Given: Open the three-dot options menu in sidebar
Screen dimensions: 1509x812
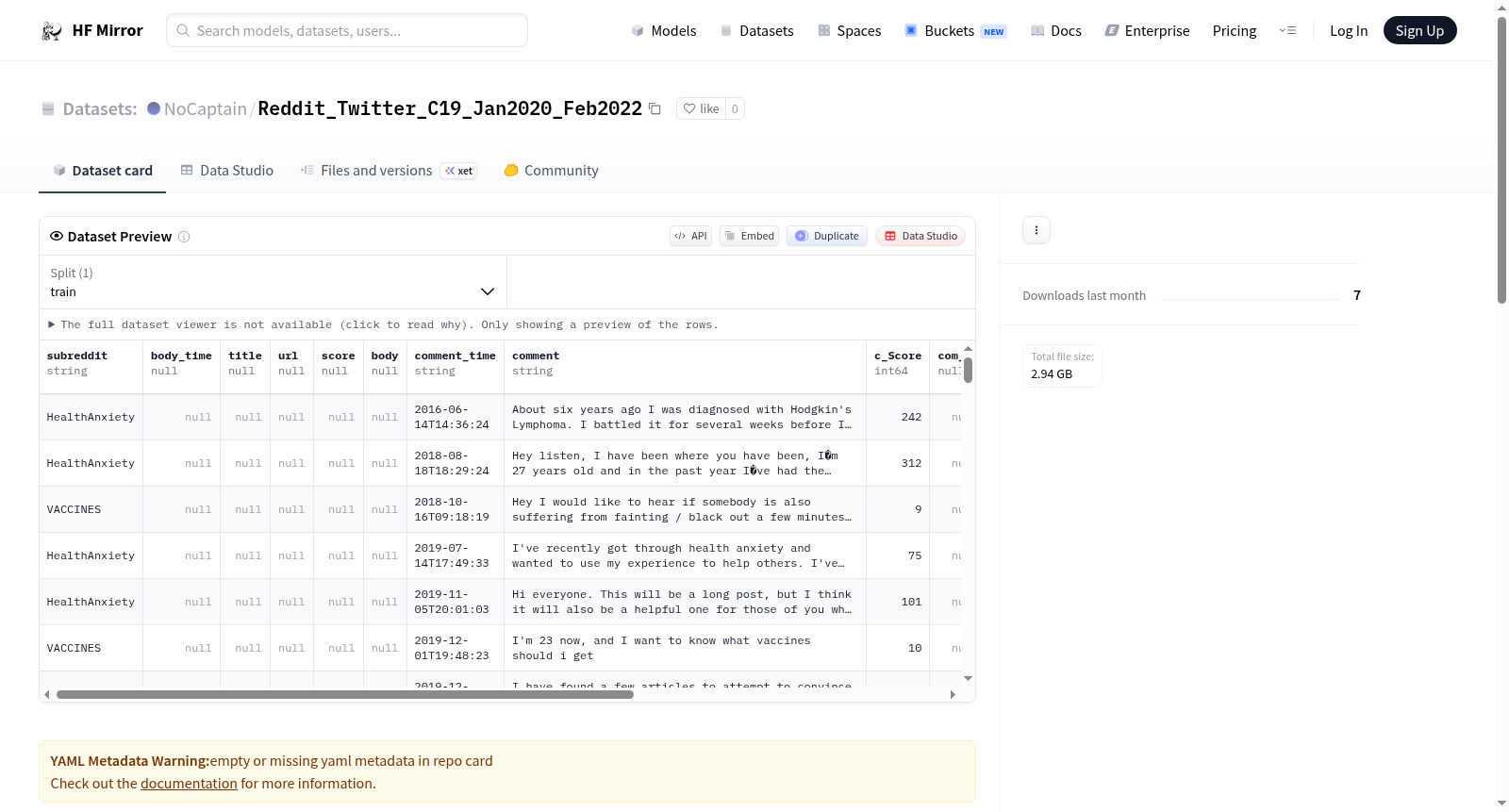Looking at the screenshot, I should [x=1036, y=230].
